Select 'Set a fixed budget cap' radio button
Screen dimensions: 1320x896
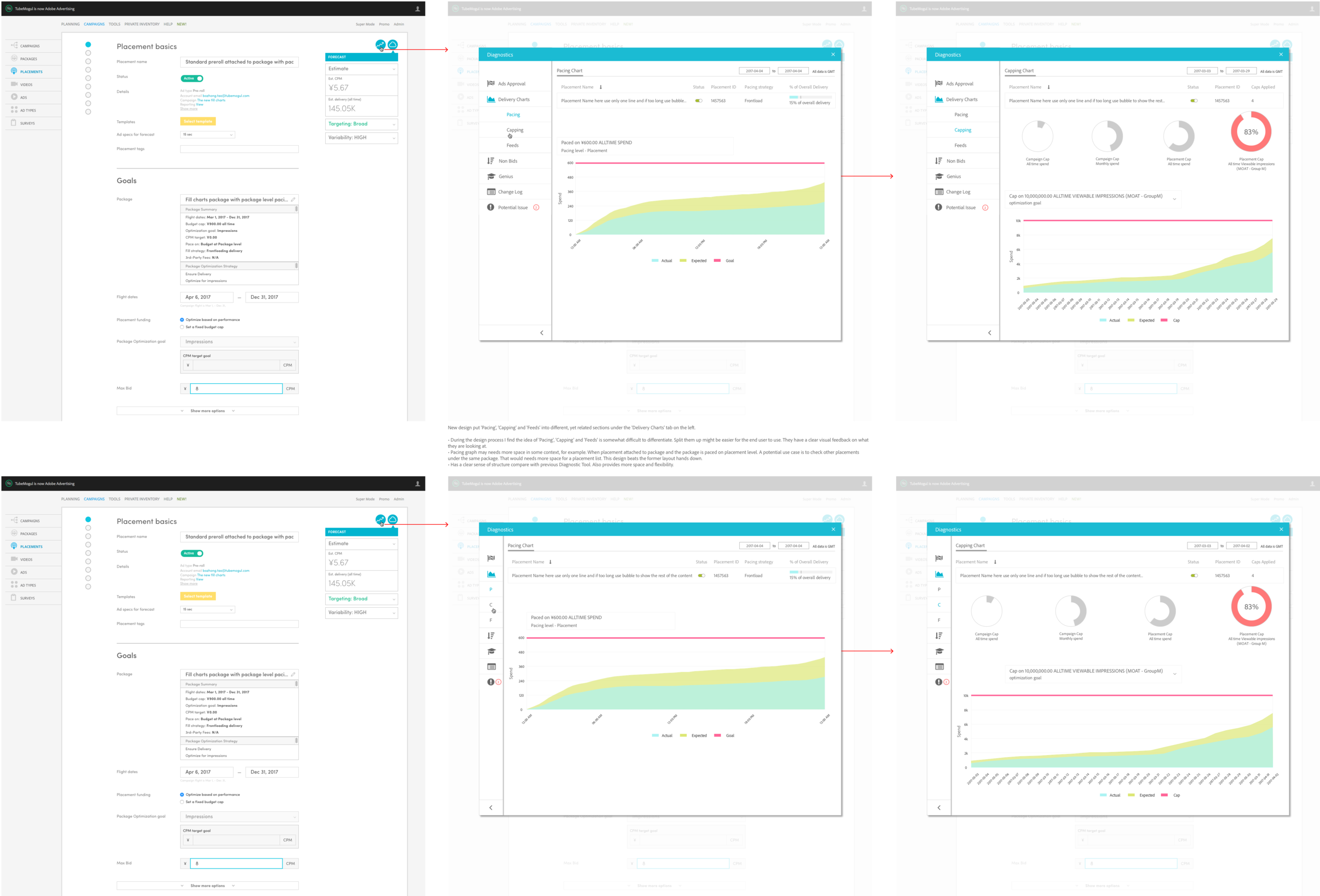click(x=182, y=327)
